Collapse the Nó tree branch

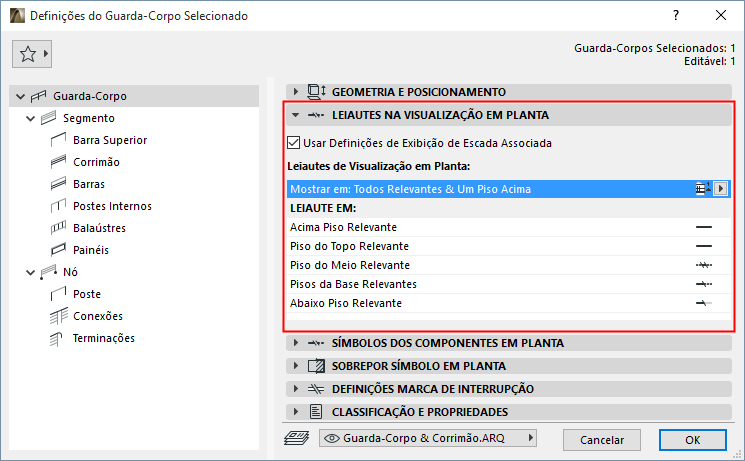click(27, 272)
